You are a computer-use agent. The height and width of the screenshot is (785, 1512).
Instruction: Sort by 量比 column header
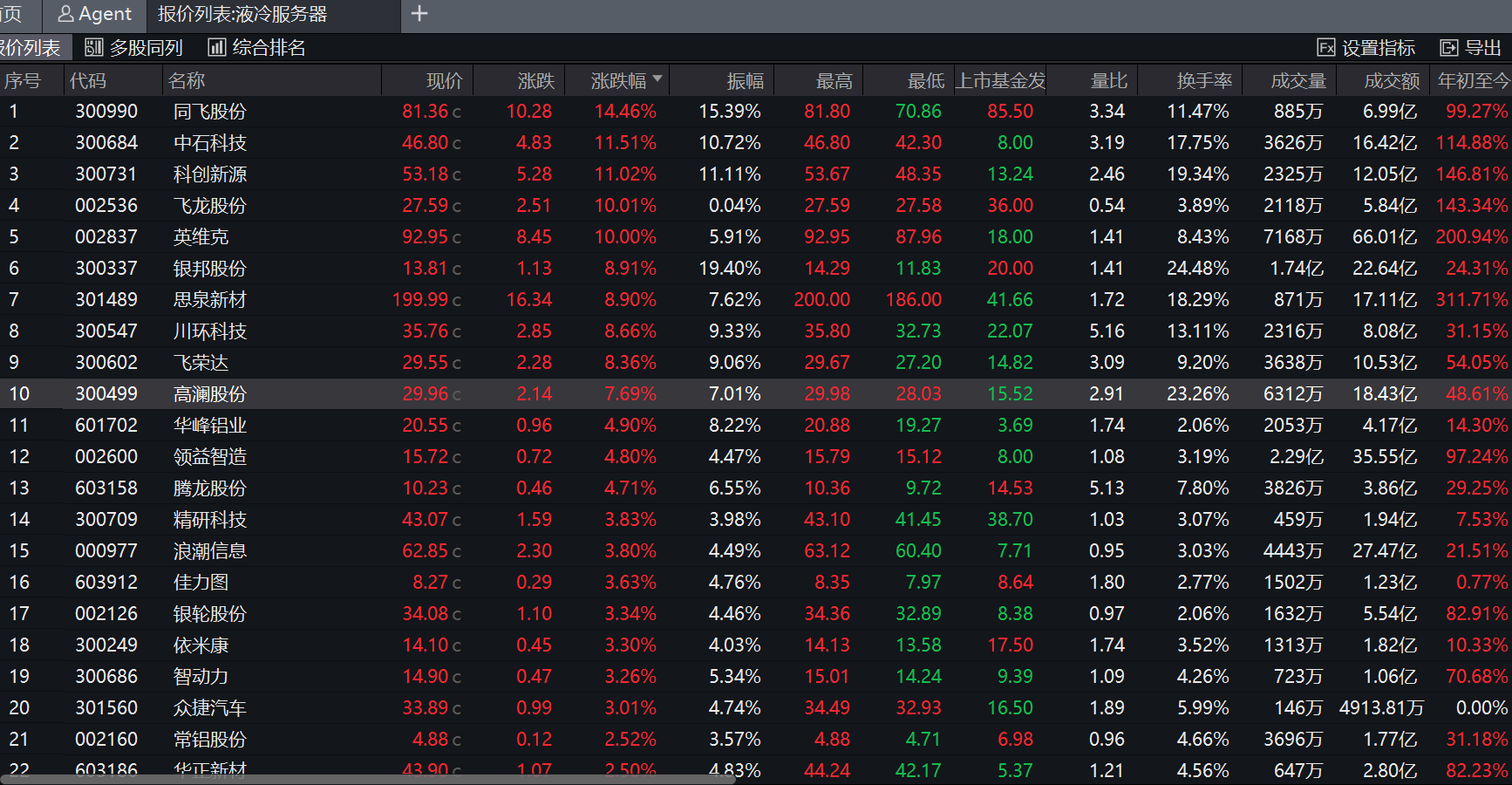1108,81
